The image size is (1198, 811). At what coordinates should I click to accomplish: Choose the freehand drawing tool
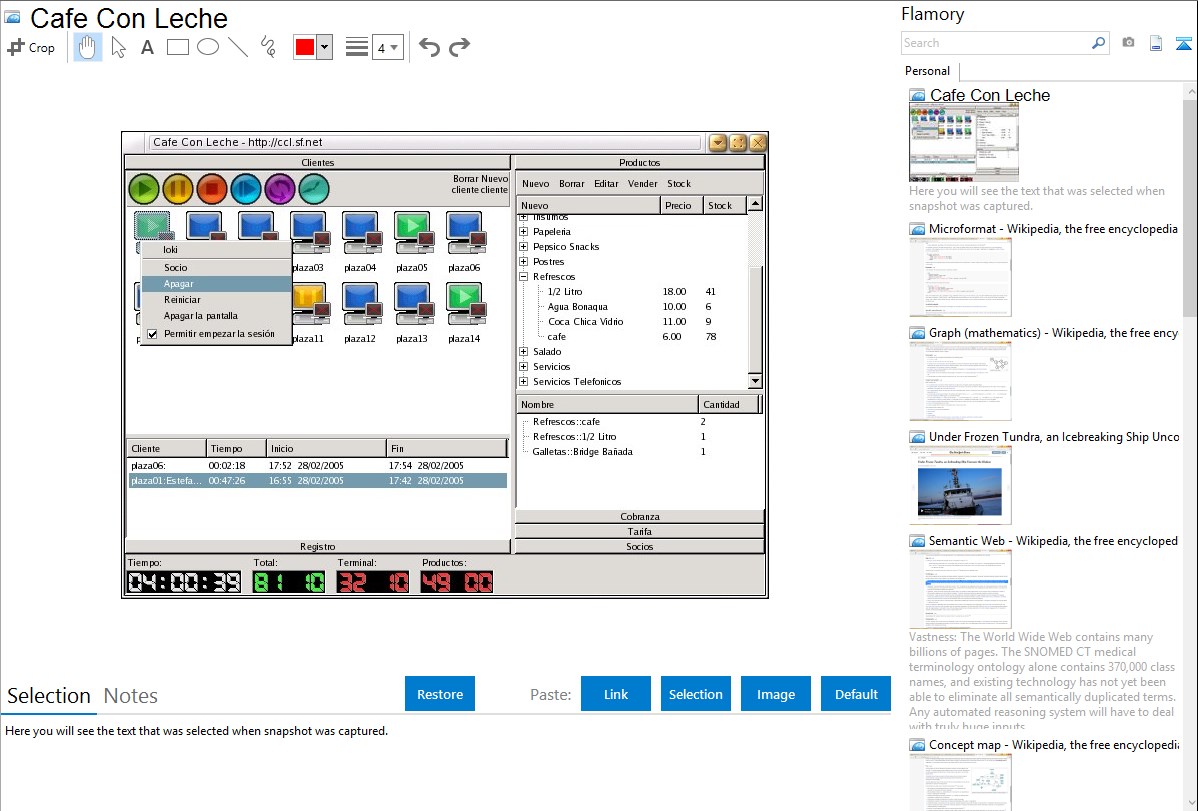(x=268, y=47)
